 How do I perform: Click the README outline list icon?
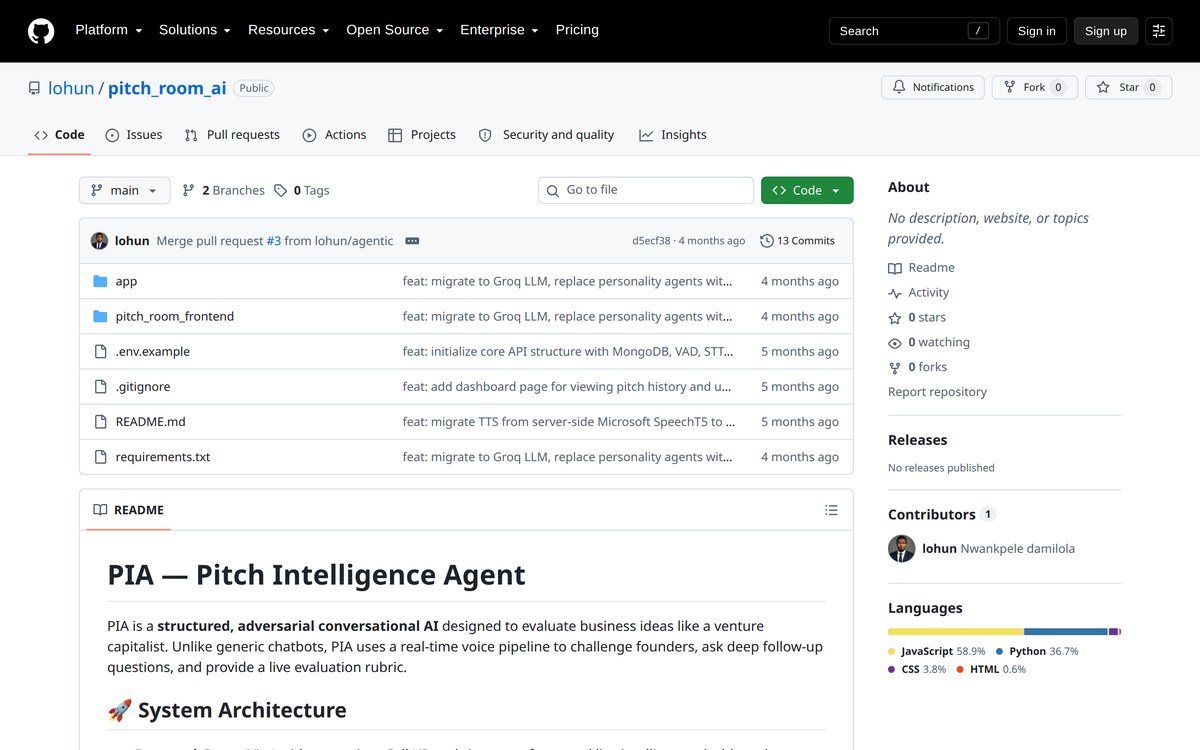pos(831,510)
